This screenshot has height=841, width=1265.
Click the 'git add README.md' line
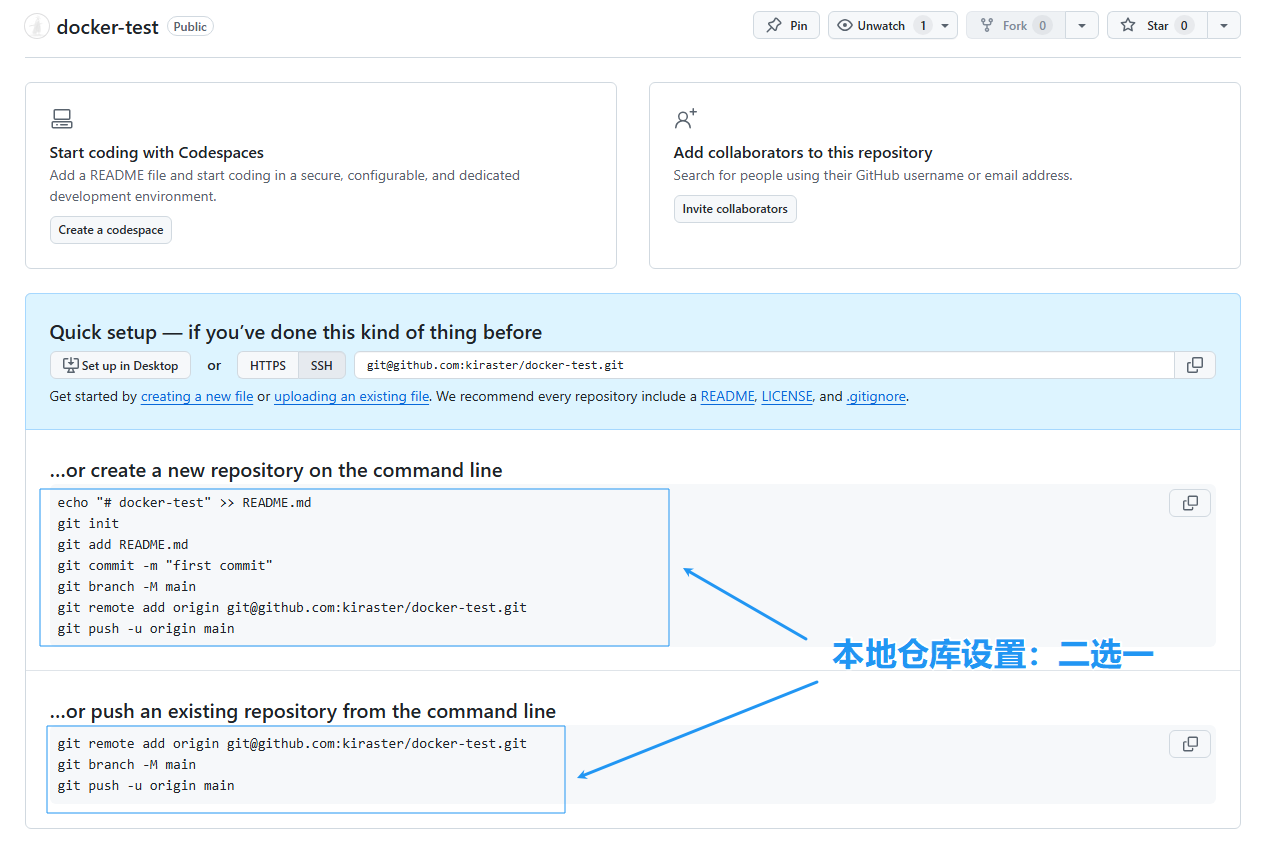coord(123,544)
